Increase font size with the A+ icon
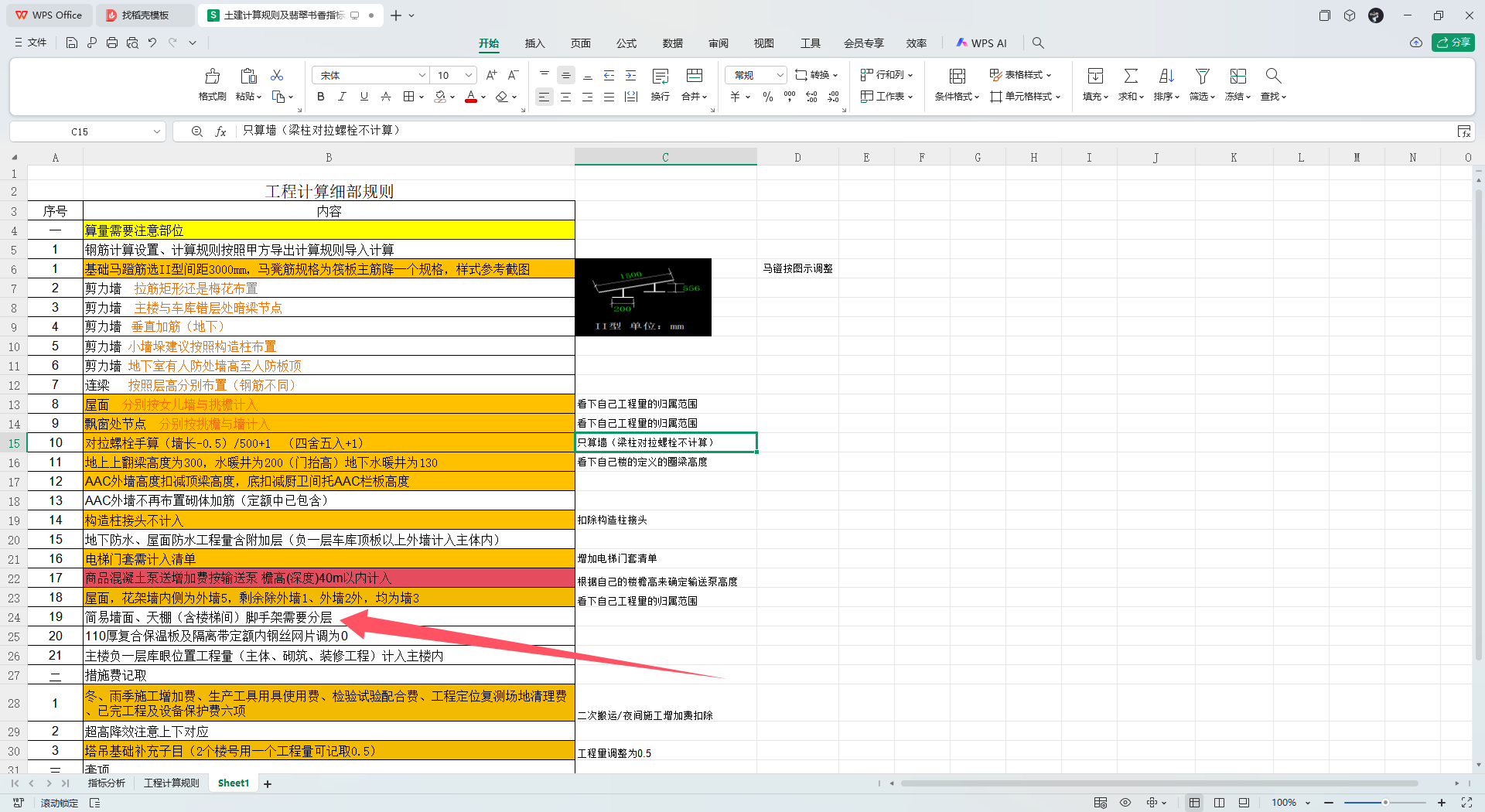This screenshot has width=1485, height=812. coord(491,75)
